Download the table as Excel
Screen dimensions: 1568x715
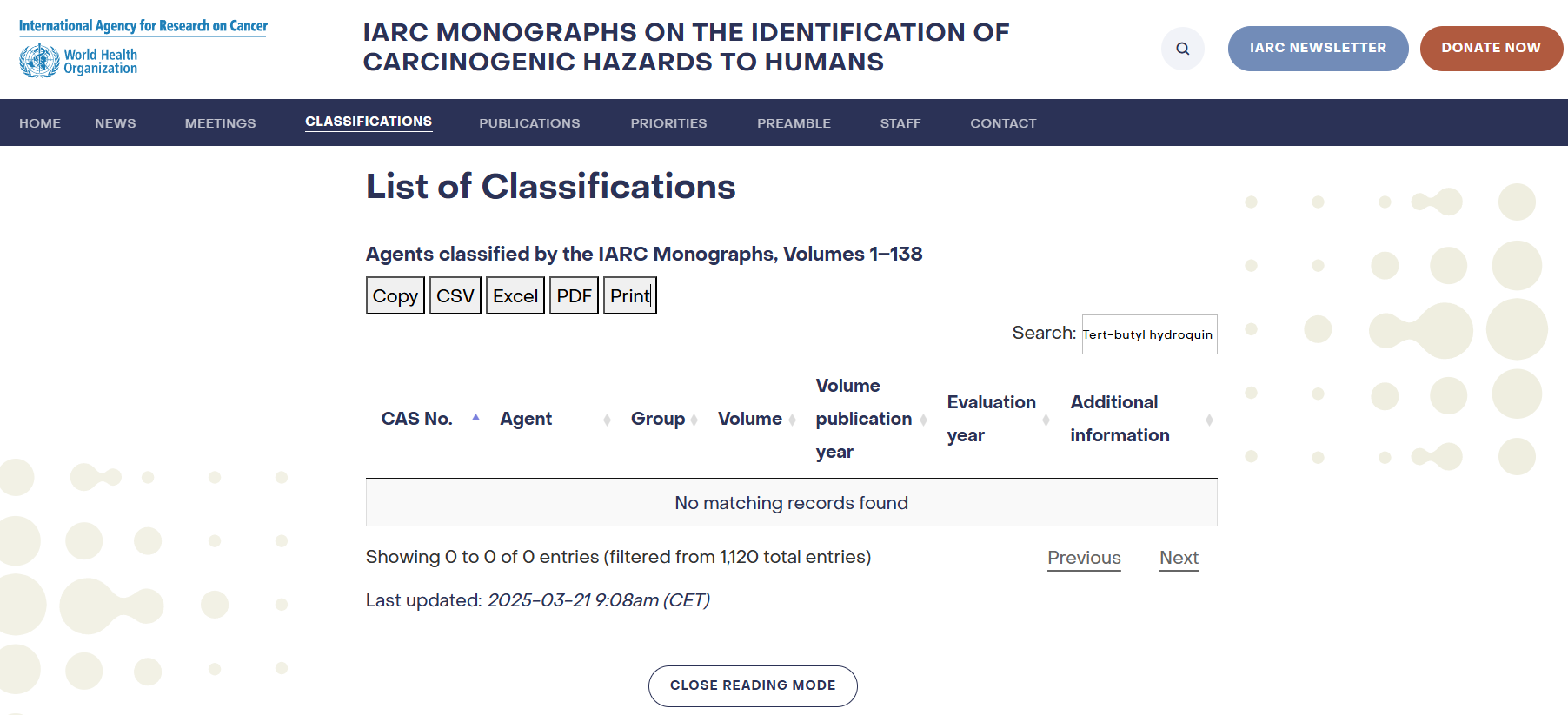pyautogui.click(x=515, y=296)
